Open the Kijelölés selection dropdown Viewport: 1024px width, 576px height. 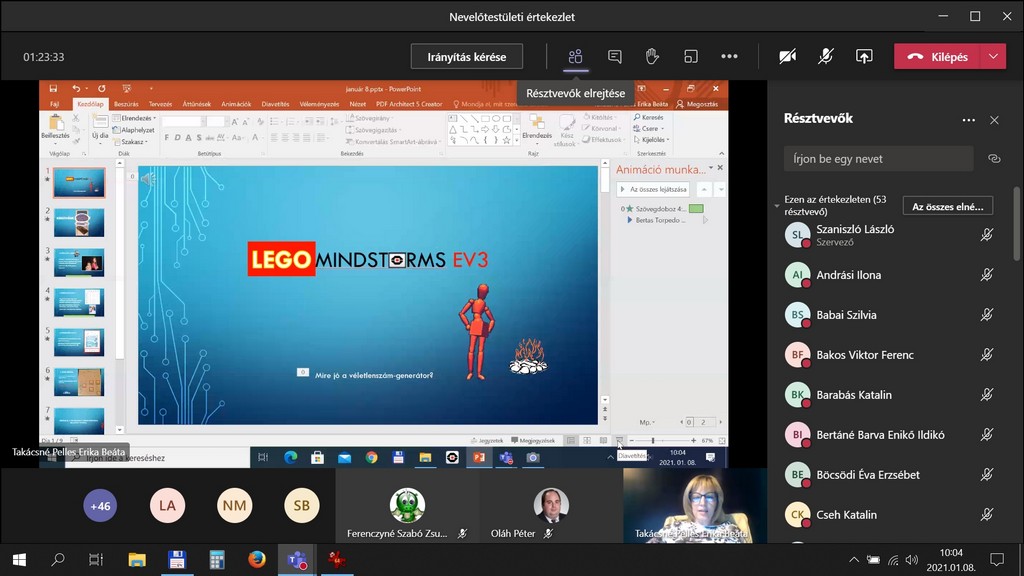(650, 140)
